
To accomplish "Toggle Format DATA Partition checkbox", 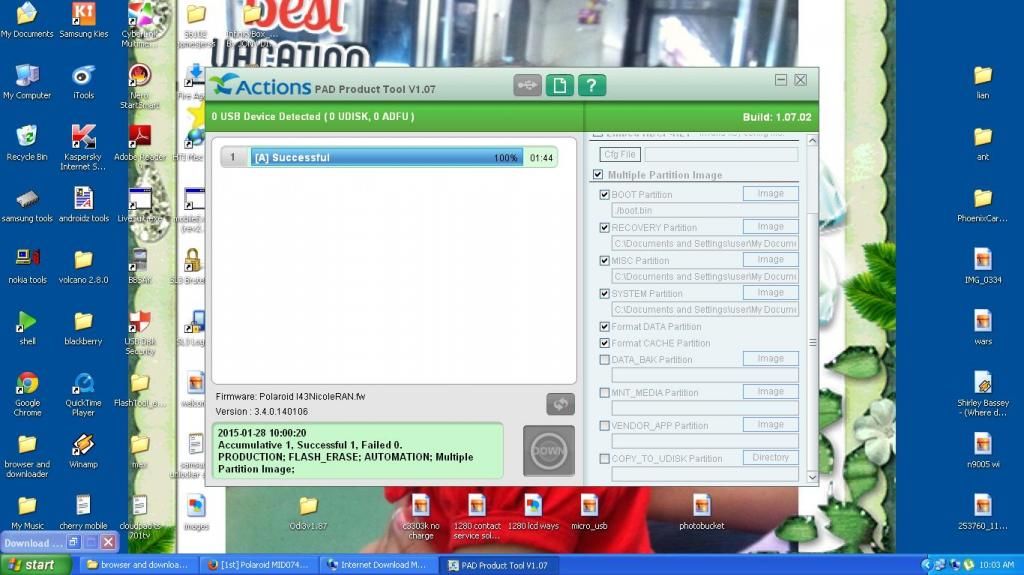I will point(605,326).
